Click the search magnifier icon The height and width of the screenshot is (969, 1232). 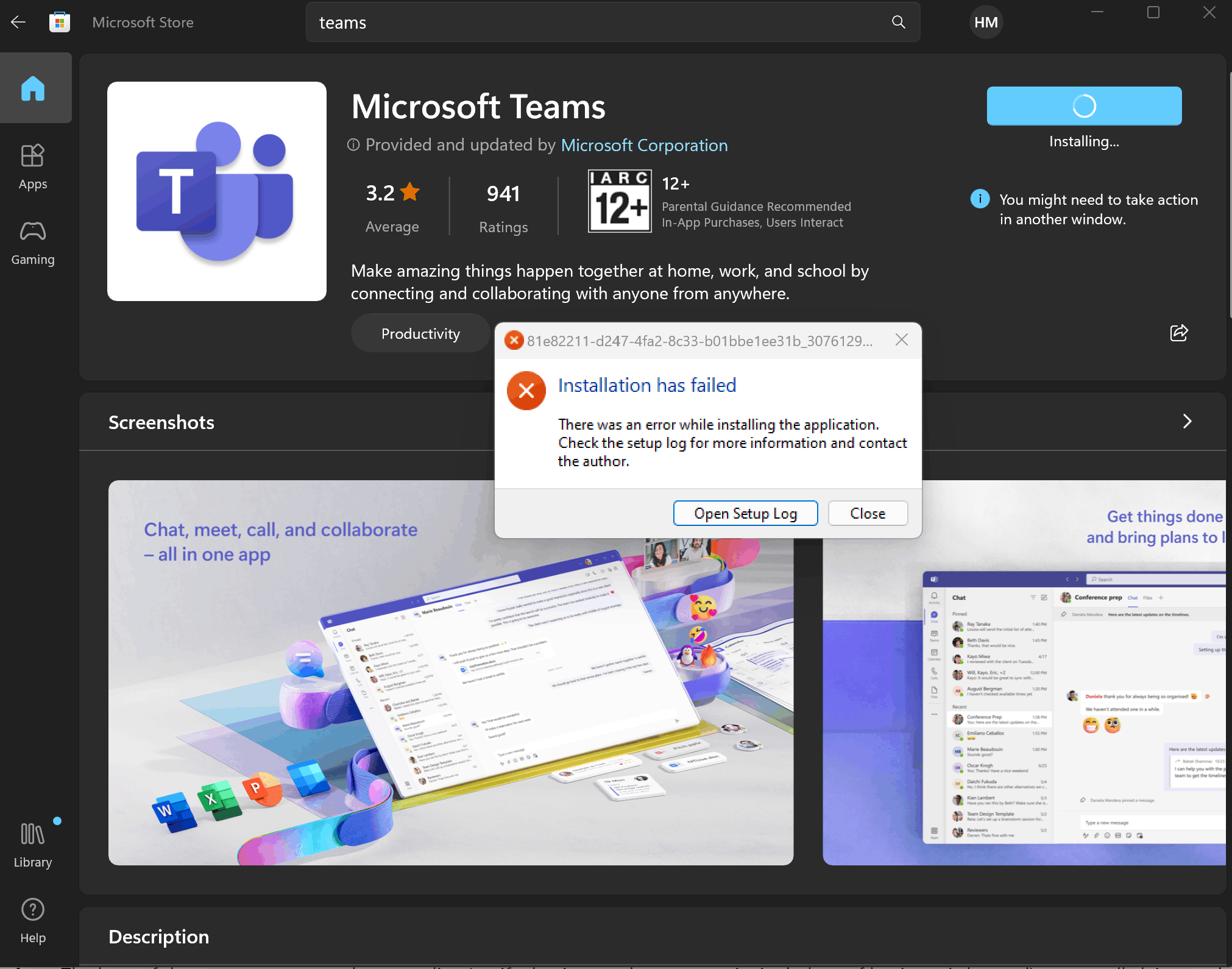click(898, 23)
